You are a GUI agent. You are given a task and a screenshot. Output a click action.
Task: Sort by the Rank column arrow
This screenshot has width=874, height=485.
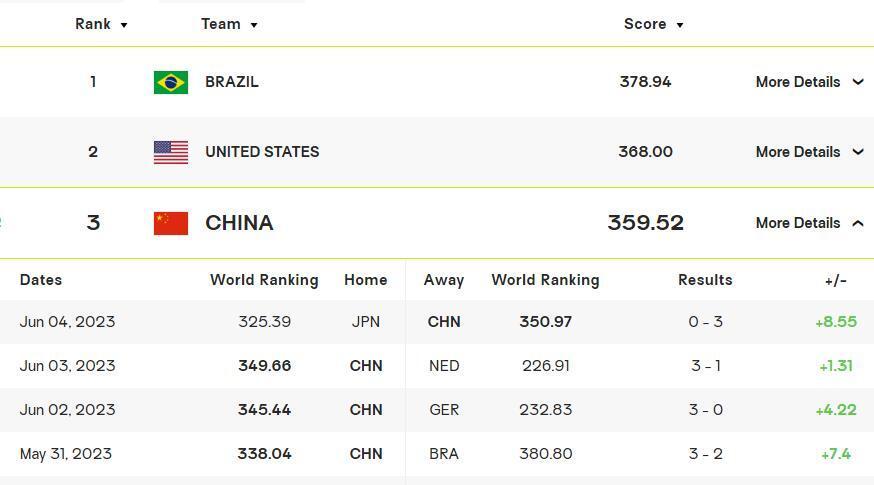point(124,25)
